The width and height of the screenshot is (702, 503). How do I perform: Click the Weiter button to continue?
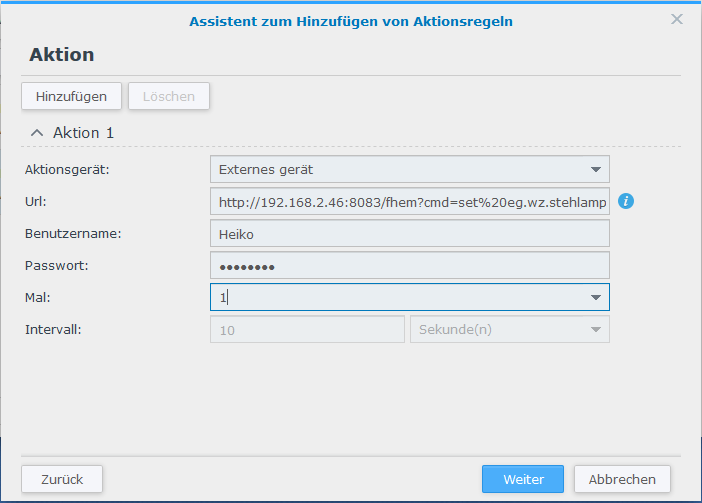[x=523, y=479]
